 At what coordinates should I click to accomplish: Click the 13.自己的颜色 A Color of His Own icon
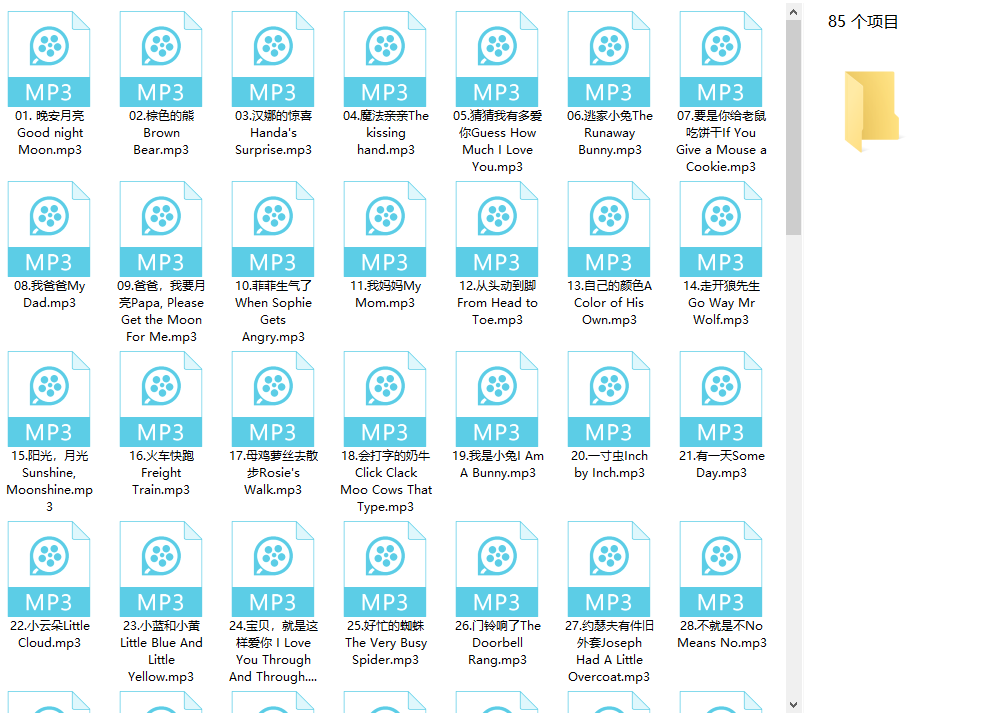point(609,229)
